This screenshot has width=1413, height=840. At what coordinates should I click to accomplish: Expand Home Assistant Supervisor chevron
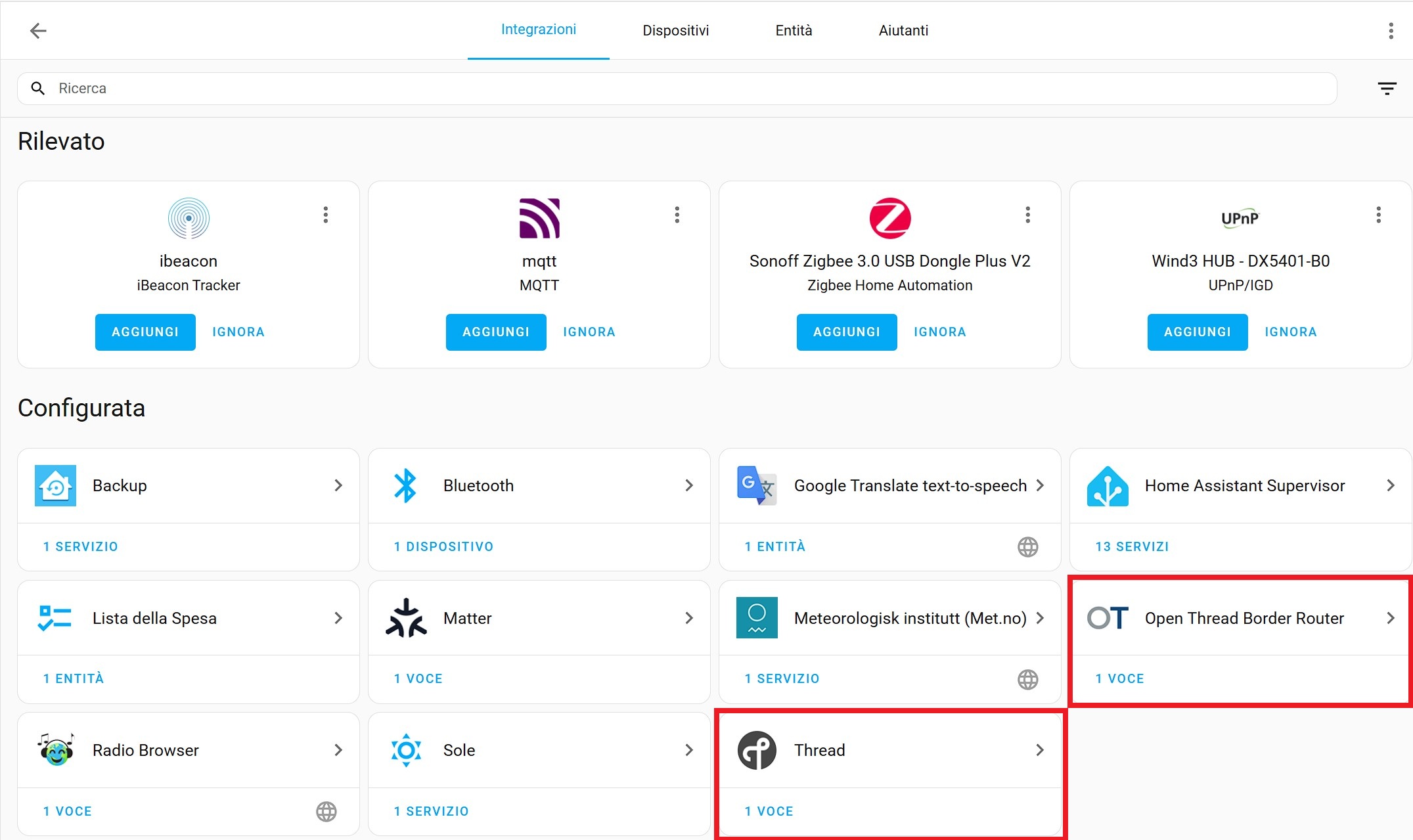click(1391, 485)
